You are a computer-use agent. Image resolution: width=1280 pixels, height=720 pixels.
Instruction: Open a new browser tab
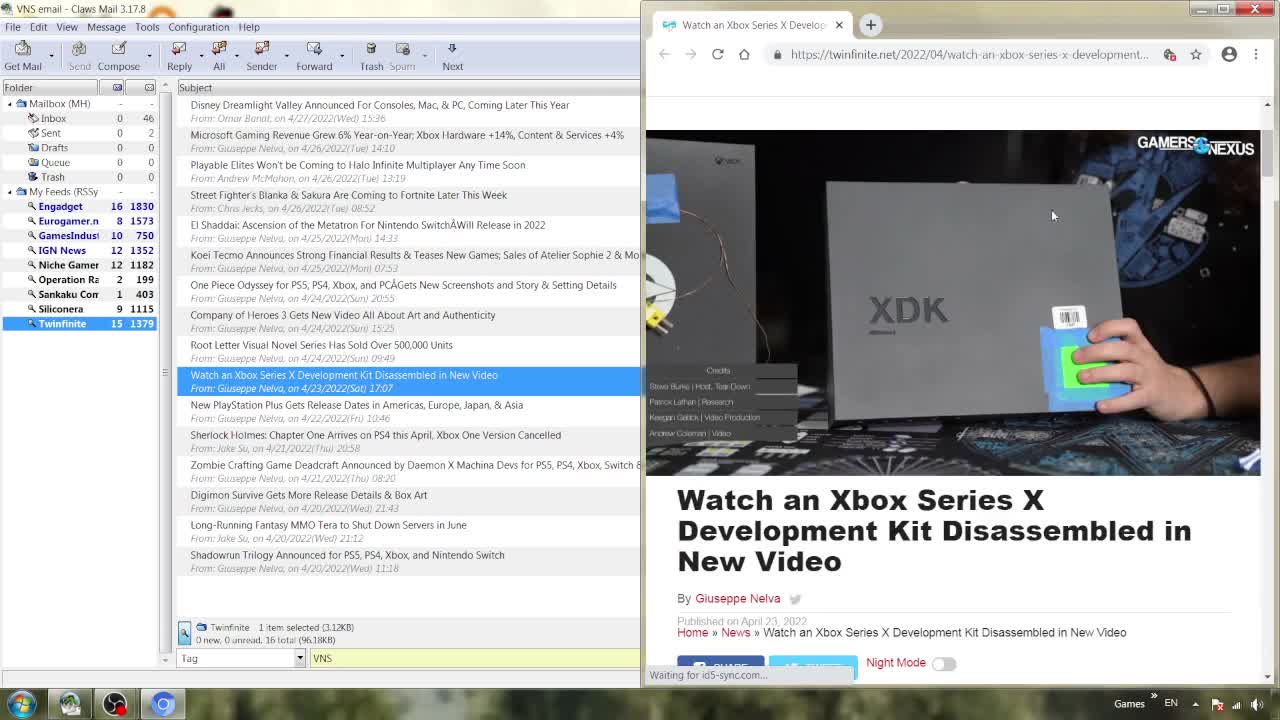[x=870, y=25]
